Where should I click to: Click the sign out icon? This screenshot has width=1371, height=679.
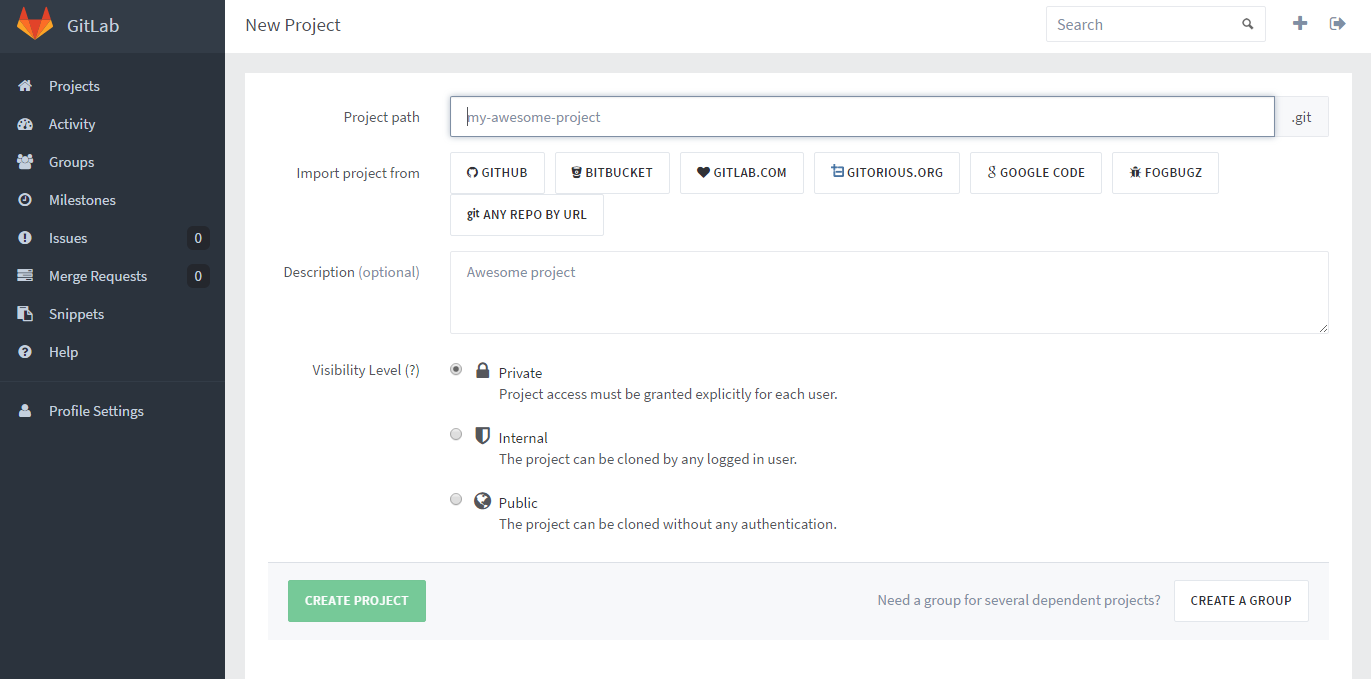[x=1338, y=23]
